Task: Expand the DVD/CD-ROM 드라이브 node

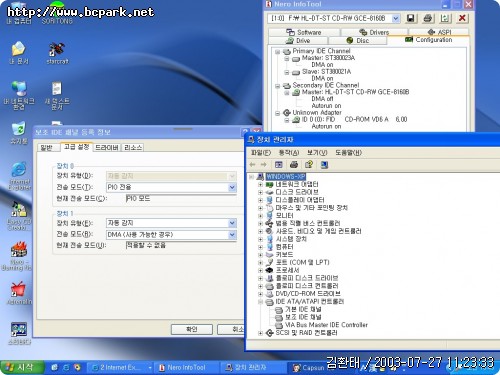Action: [x=260, y=294]
